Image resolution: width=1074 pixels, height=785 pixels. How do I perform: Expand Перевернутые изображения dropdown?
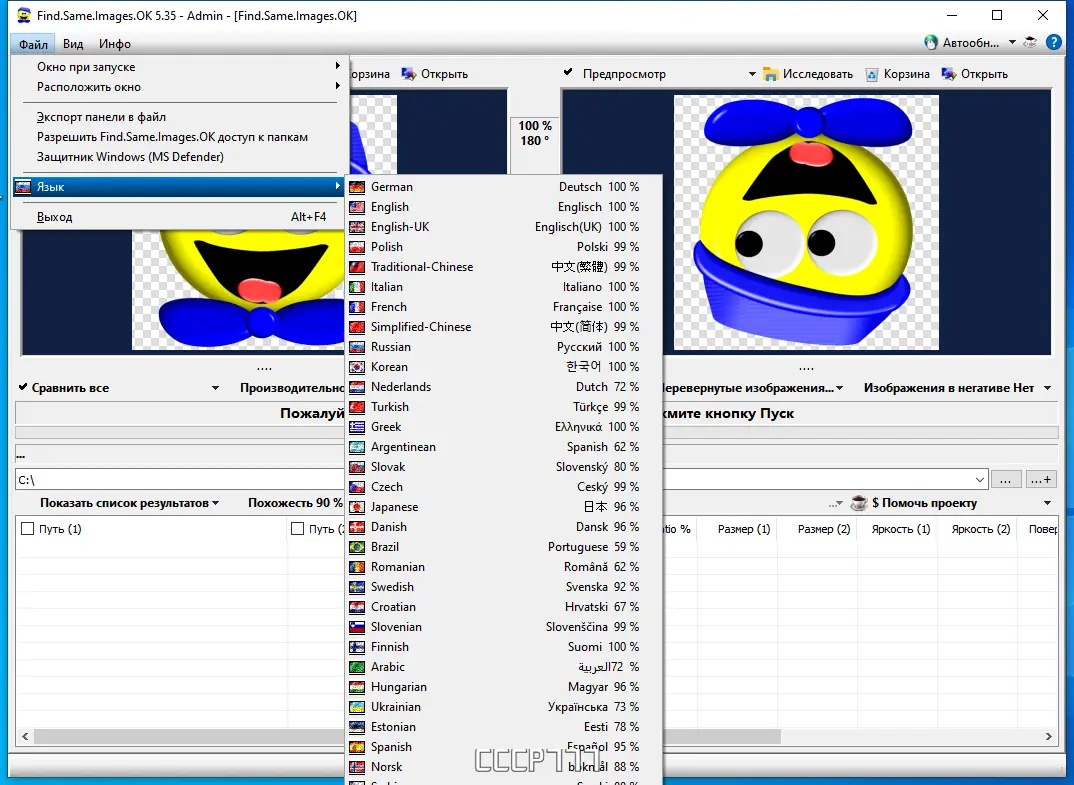[x=840, y=388]
